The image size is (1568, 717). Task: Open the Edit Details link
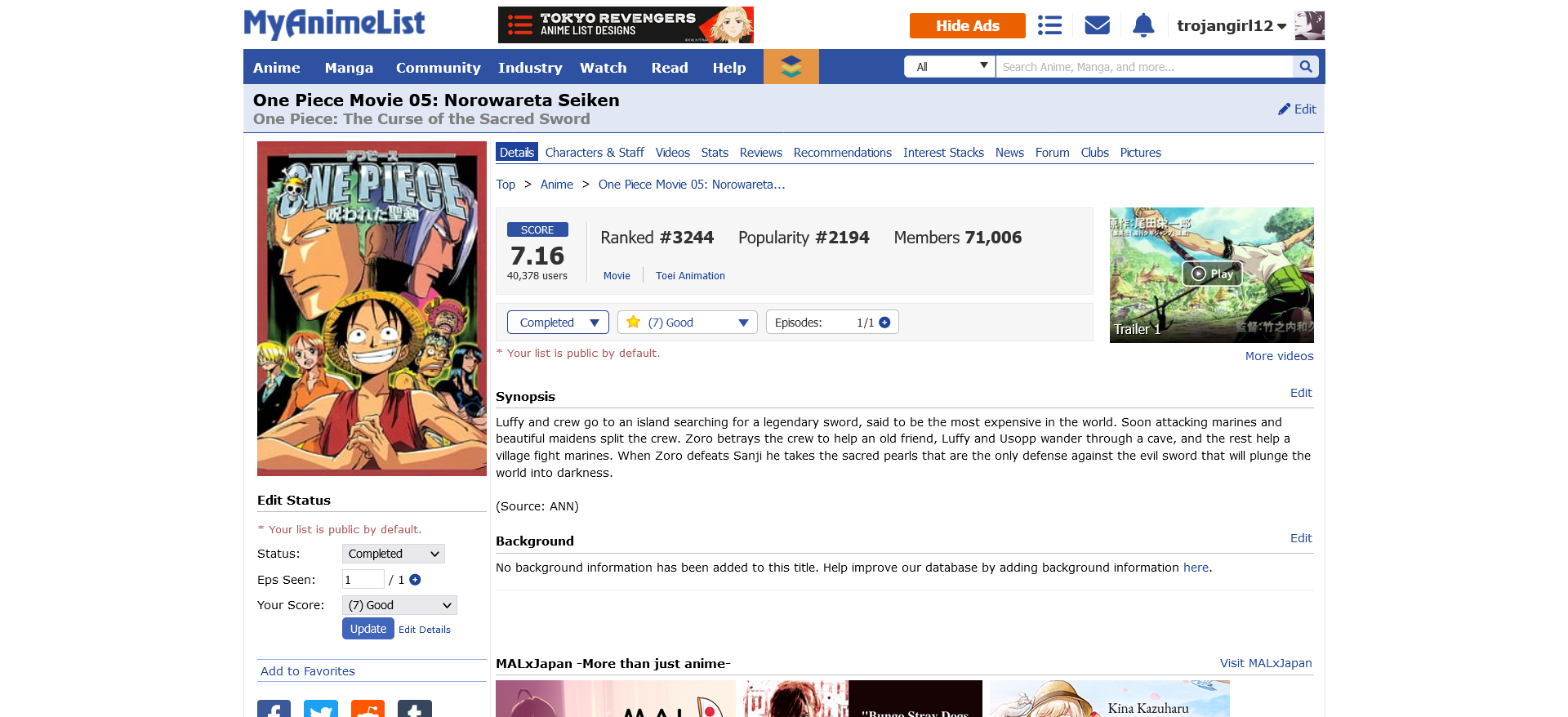(x=425, y=630)
